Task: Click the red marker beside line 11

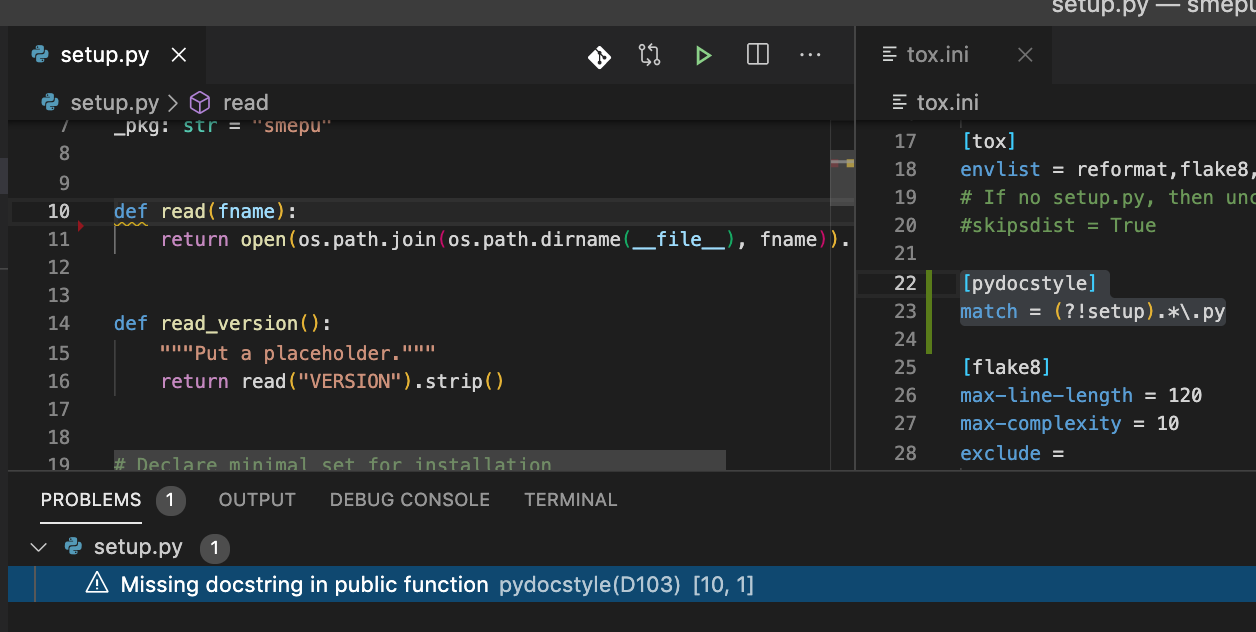Action: (81, 226)
